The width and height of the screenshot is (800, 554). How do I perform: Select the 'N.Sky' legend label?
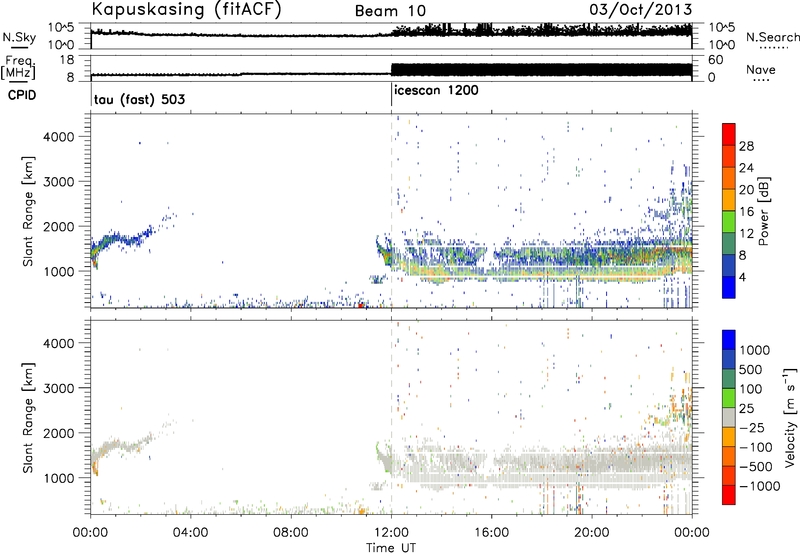(19, 37)
